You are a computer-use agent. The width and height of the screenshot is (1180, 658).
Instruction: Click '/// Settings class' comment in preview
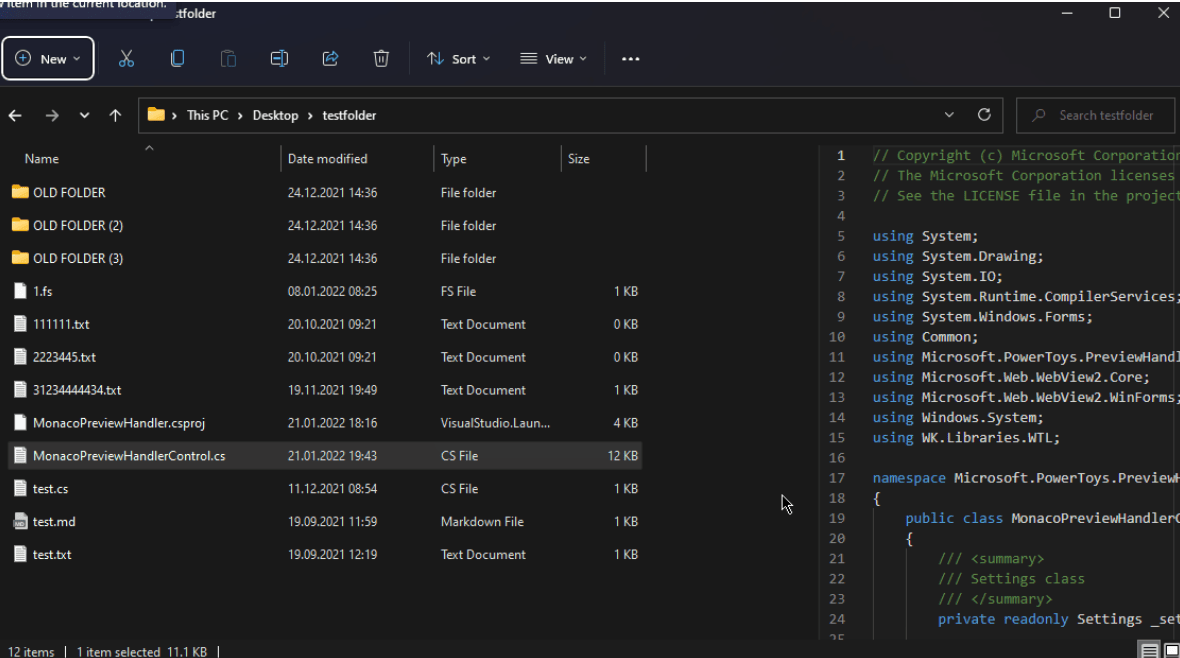coord(1011,578)
